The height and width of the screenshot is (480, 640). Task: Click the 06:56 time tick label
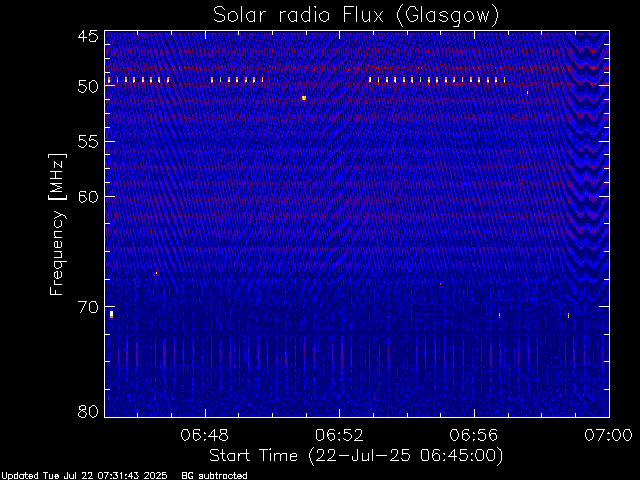[x=474, y=435]
